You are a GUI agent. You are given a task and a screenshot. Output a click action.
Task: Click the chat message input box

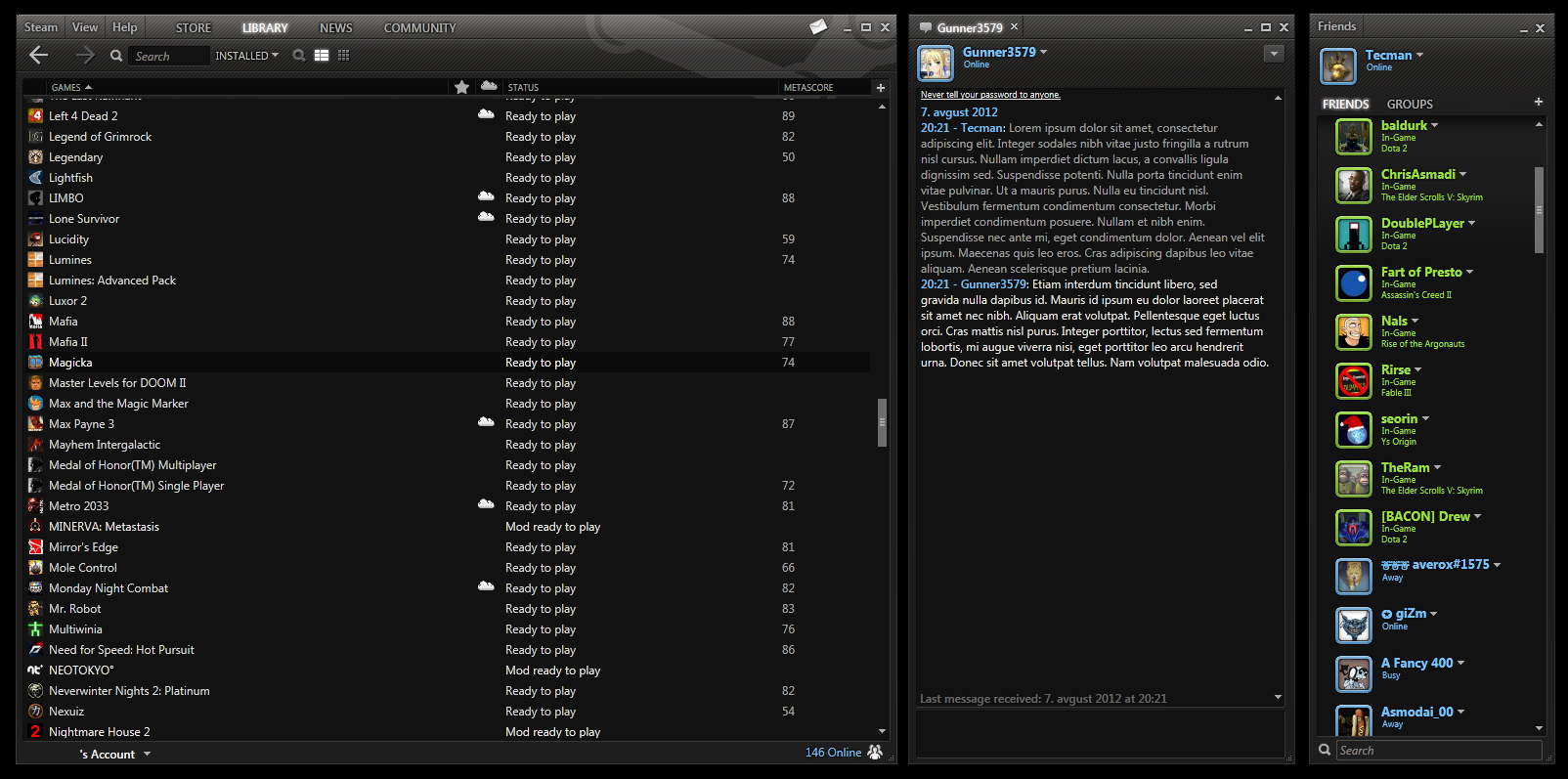pyautogui.click(x=1099, y=732)
